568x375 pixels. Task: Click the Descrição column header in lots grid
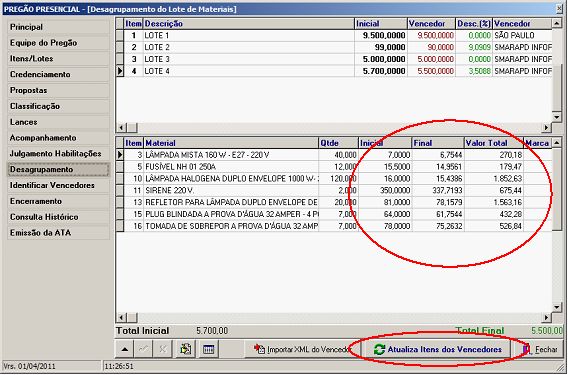249,24
